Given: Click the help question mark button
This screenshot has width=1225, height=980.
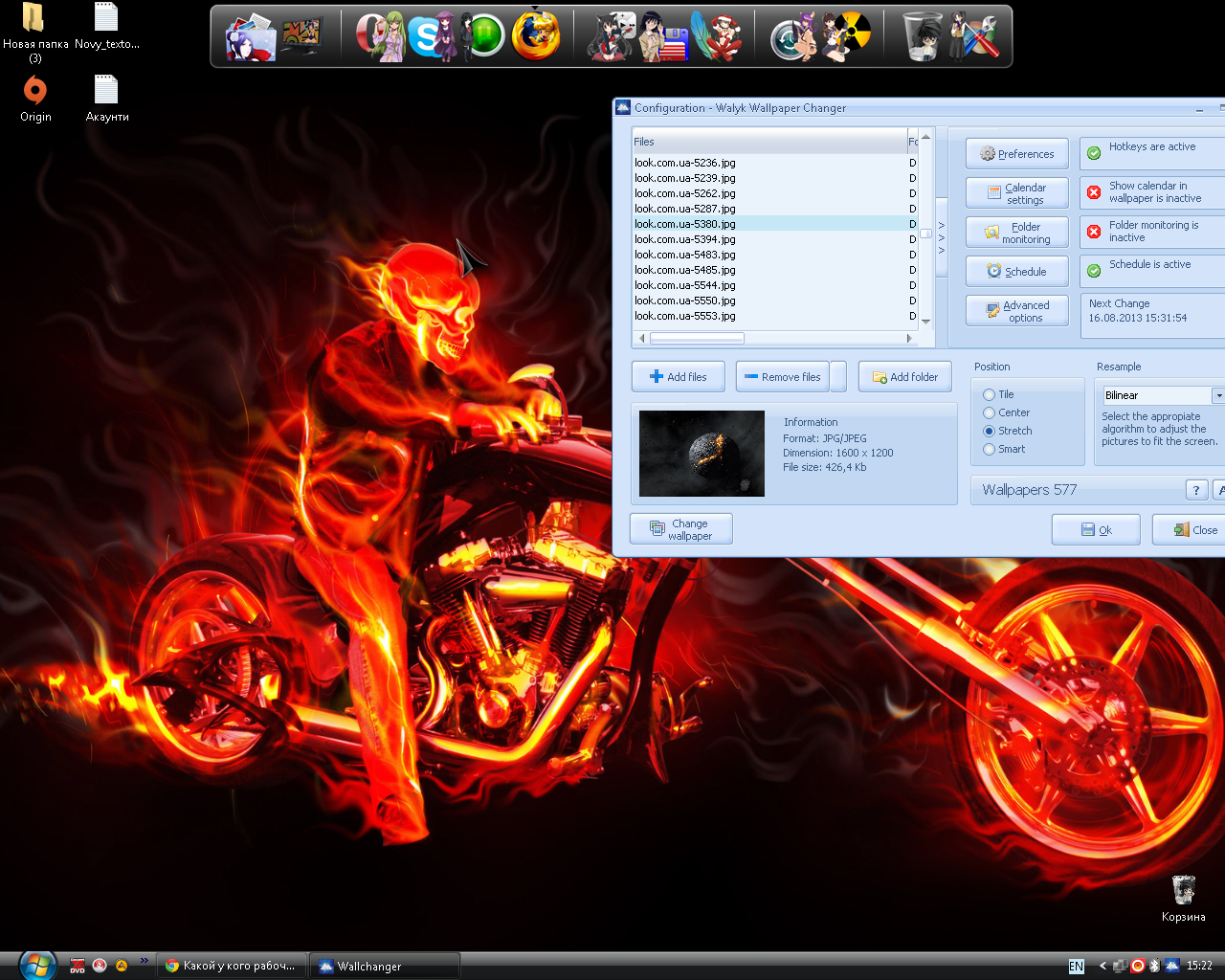Looking at the screenshot, I should (x=1196, y=490).
